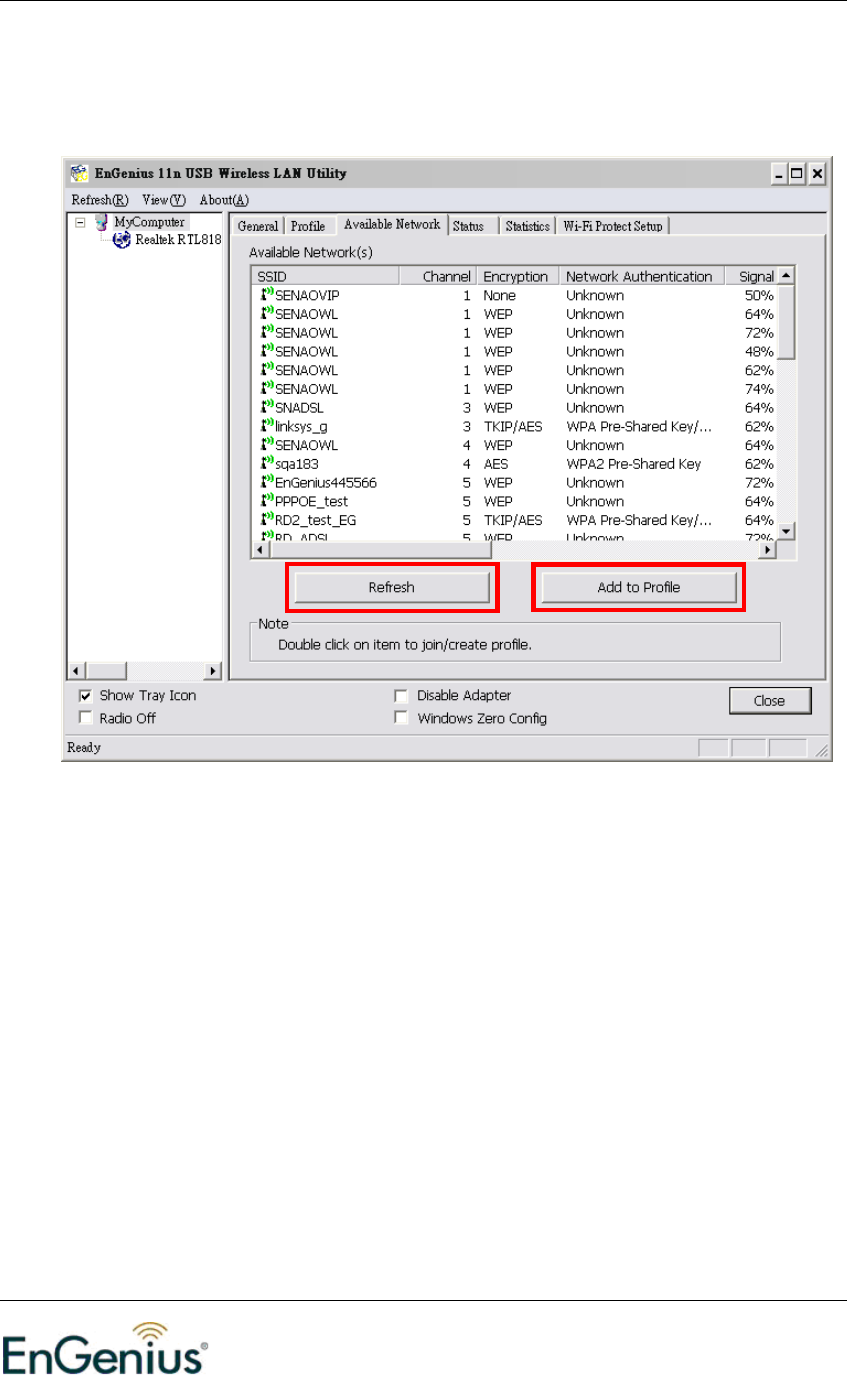Image resolution: width=847 pixels, height=1380 pixels.
Task: Collapse the MyComputer tree node
Action: click(x=79, y=223)
